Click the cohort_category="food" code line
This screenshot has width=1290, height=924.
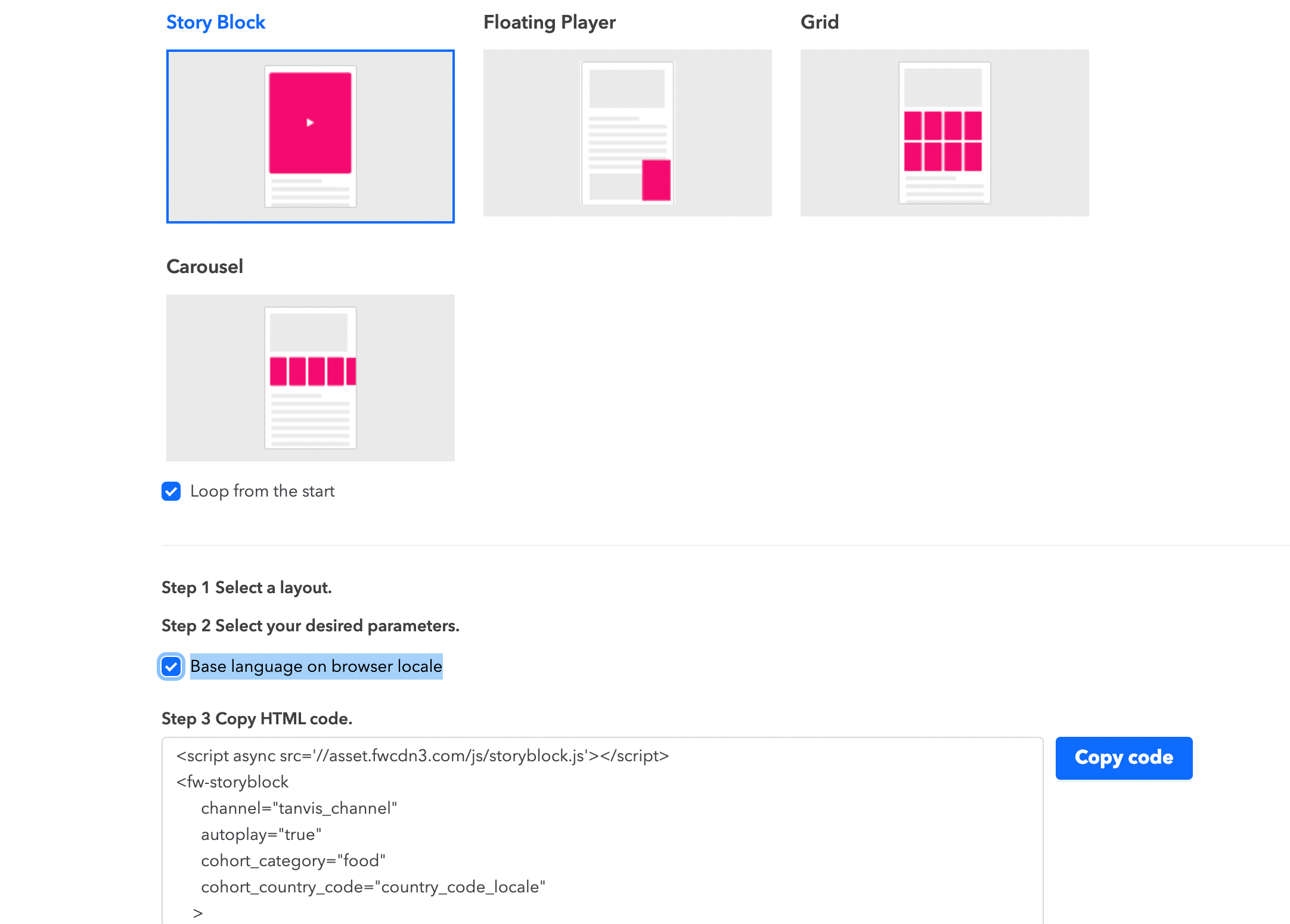(x=293, y=861)
